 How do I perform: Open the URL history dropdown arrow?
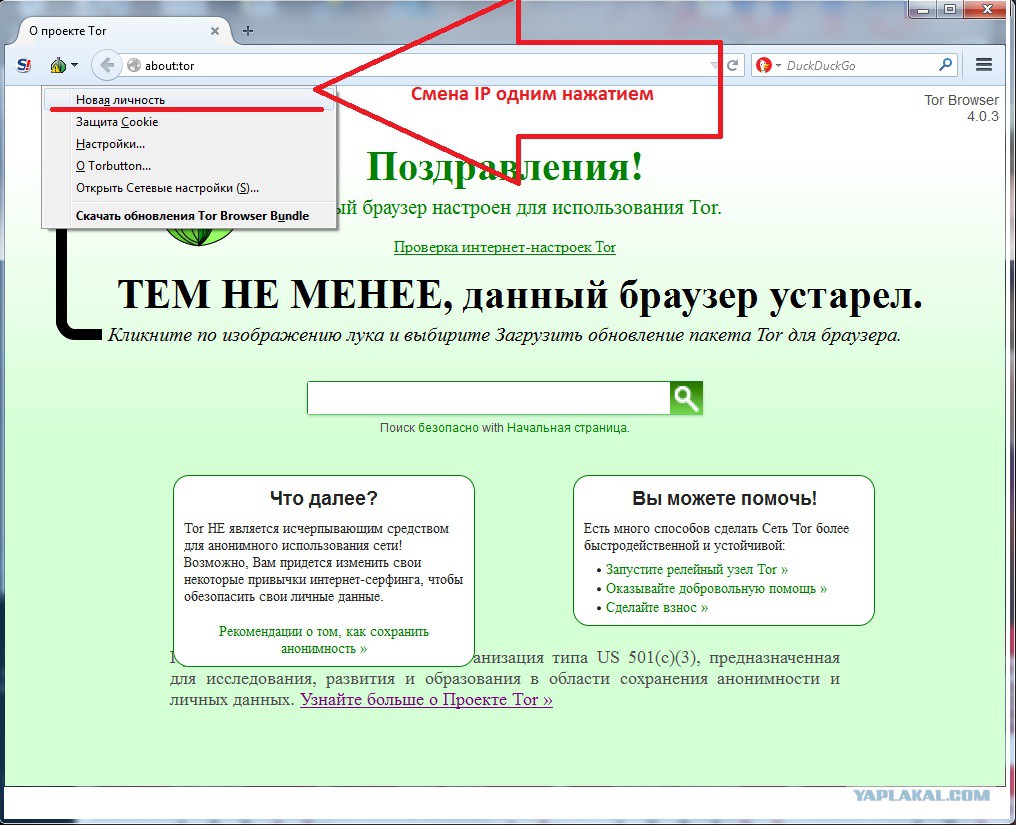[x=713, y=65]
